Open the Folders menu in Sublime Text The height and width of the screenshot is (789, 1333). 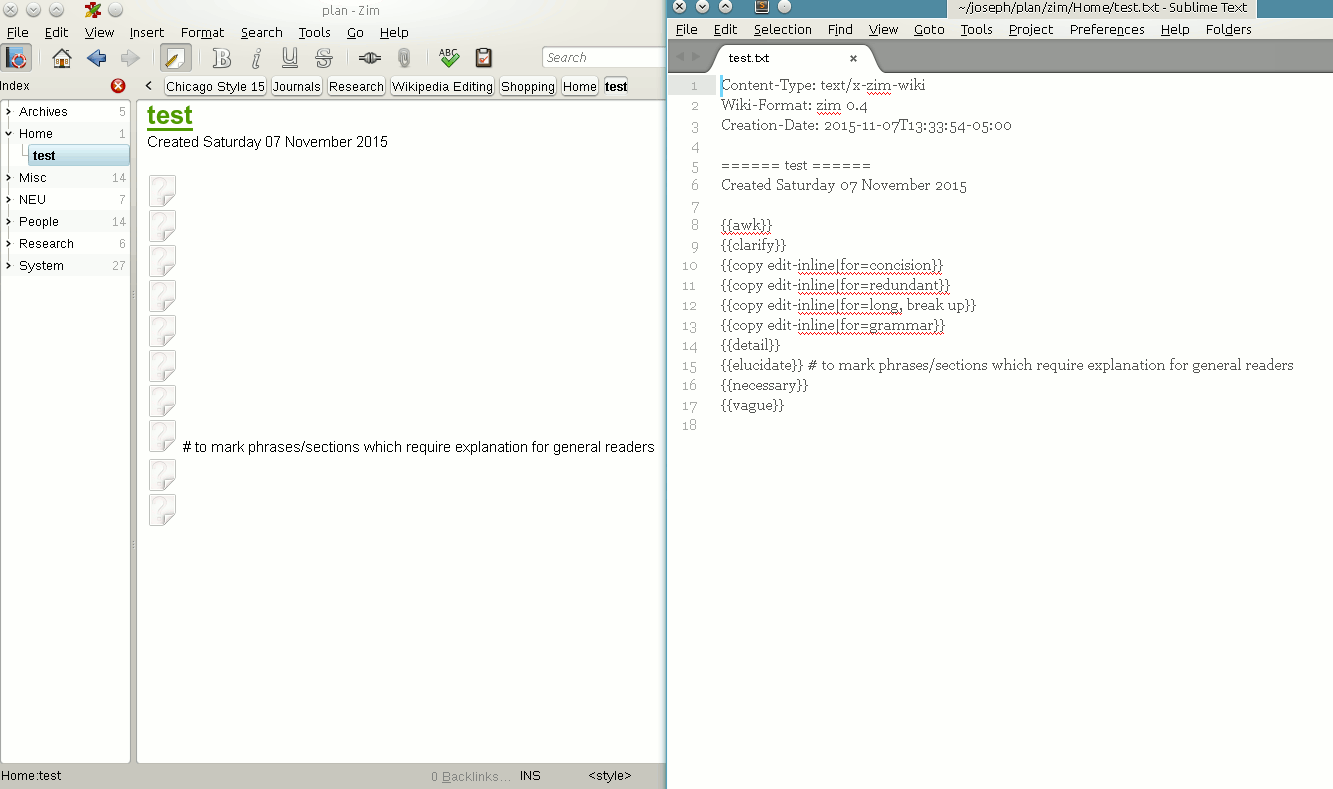tap(1229, 30)
